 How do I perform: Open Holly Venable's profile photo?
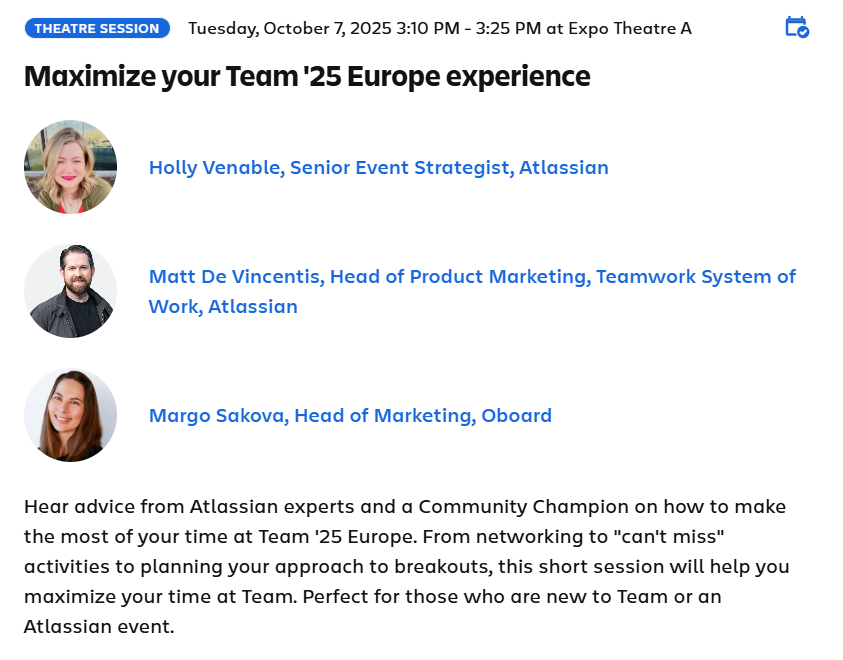(x=70, y=167)
